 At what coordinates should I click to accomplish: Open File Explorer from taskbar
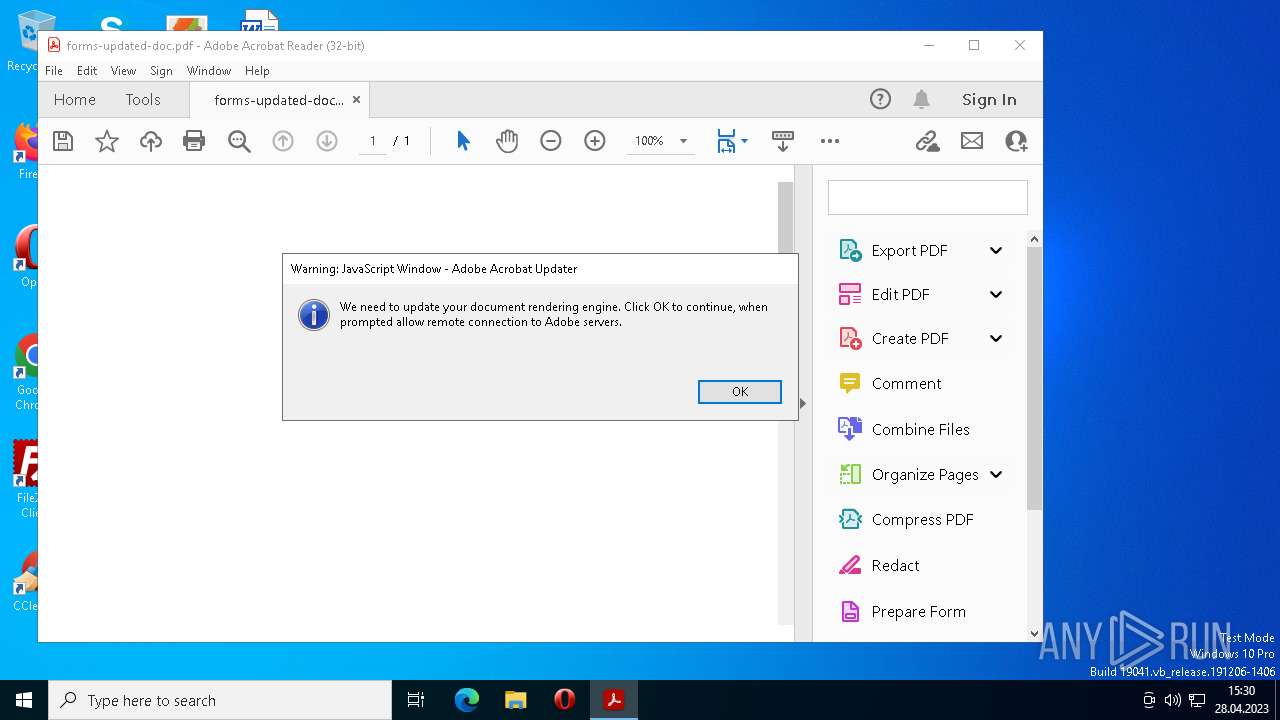click(515, 700)
